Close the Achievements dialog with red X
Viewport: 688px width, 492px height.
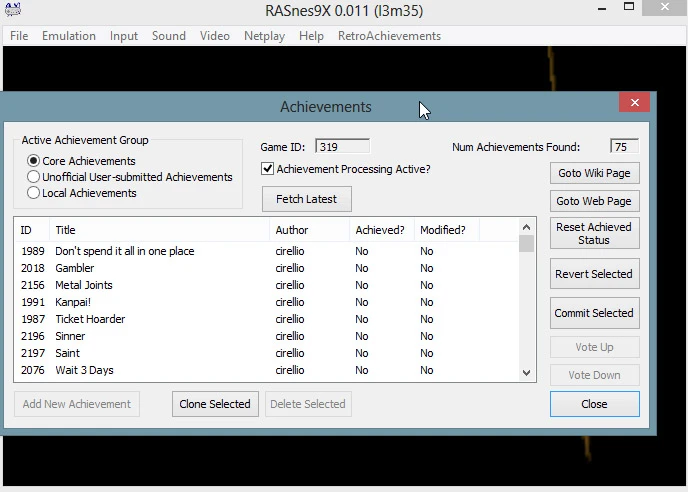[634, 103]
